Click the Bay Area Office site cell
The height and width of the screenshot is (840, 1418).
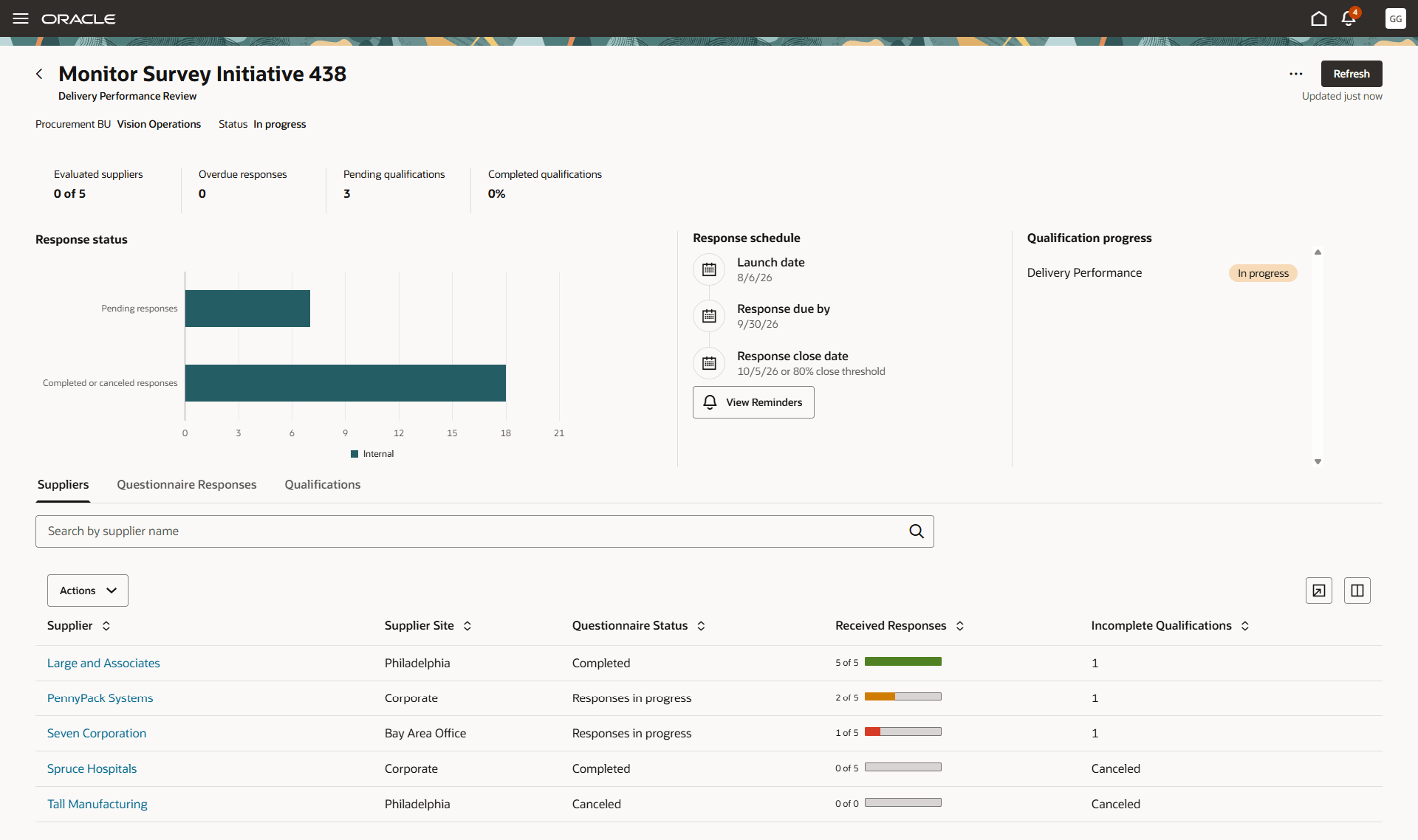pyautogui.click(x=425, y=734)
